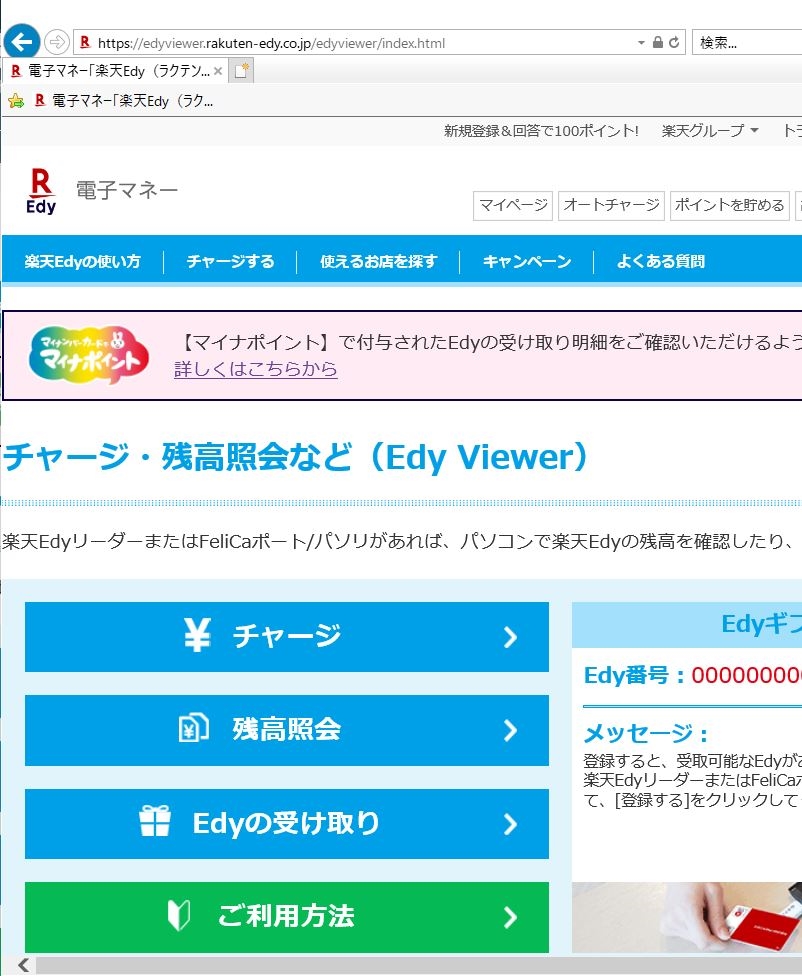
Task: Click the beginner mark icon on ご利用方法
Action: pos(179,916)
